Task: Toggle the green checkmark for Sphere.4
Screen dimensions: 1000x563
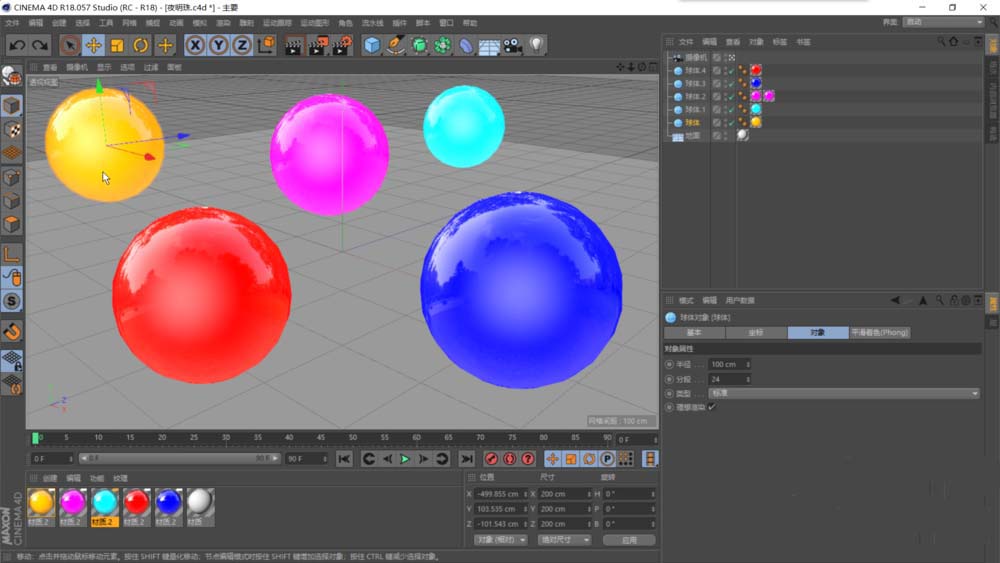Action: (x=731, y=70)
